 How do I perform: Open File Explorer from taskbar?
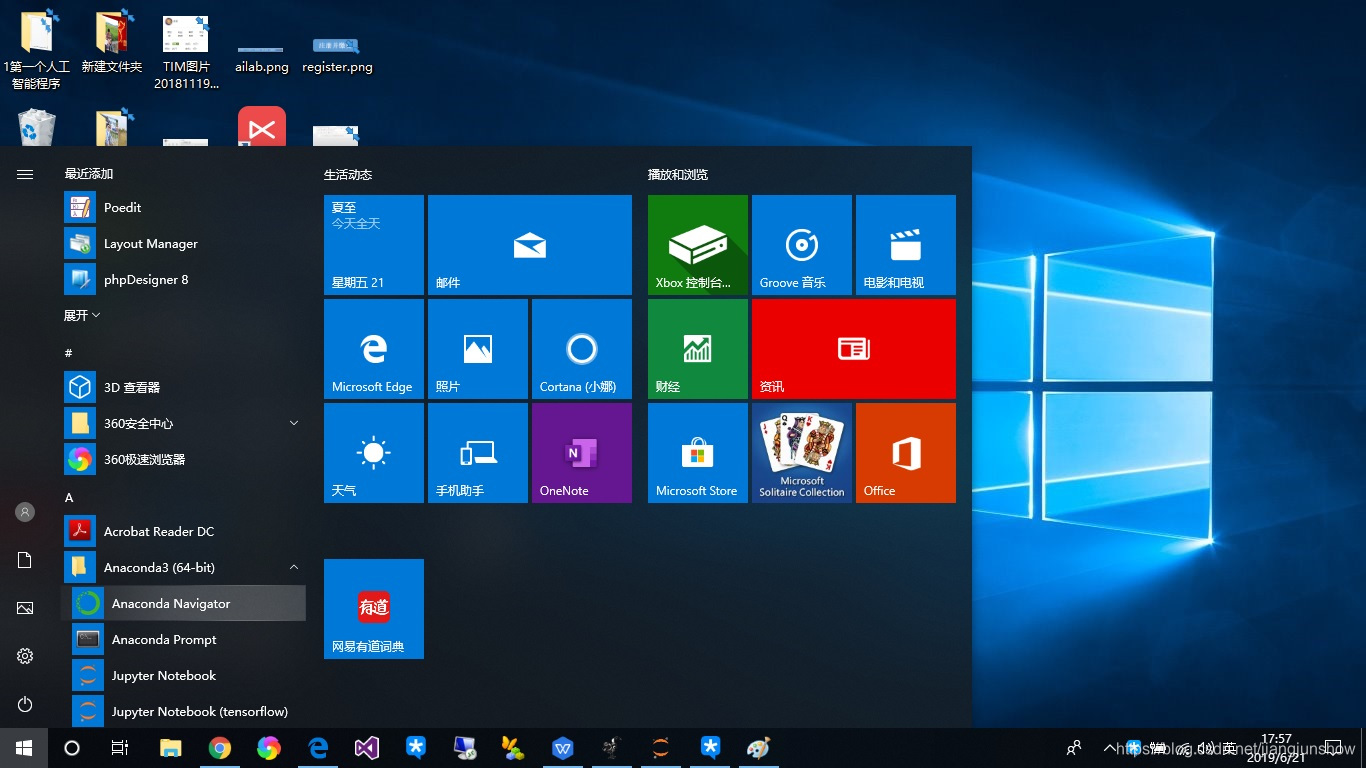click(x=171, y=748)
